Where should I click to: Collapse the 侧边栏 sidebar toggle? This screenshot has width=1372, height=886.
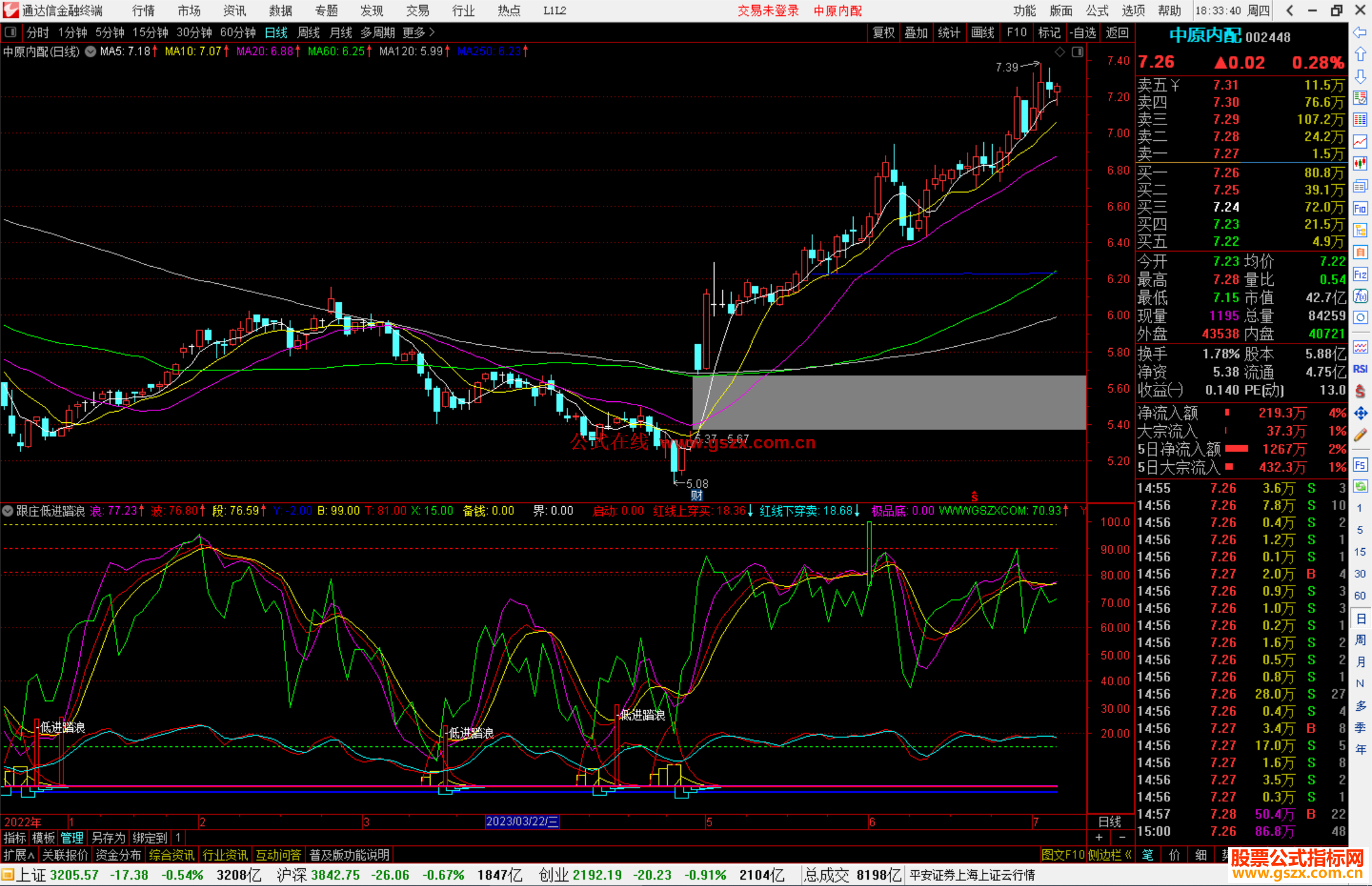pyautogui.click(x=1110, y=855)
